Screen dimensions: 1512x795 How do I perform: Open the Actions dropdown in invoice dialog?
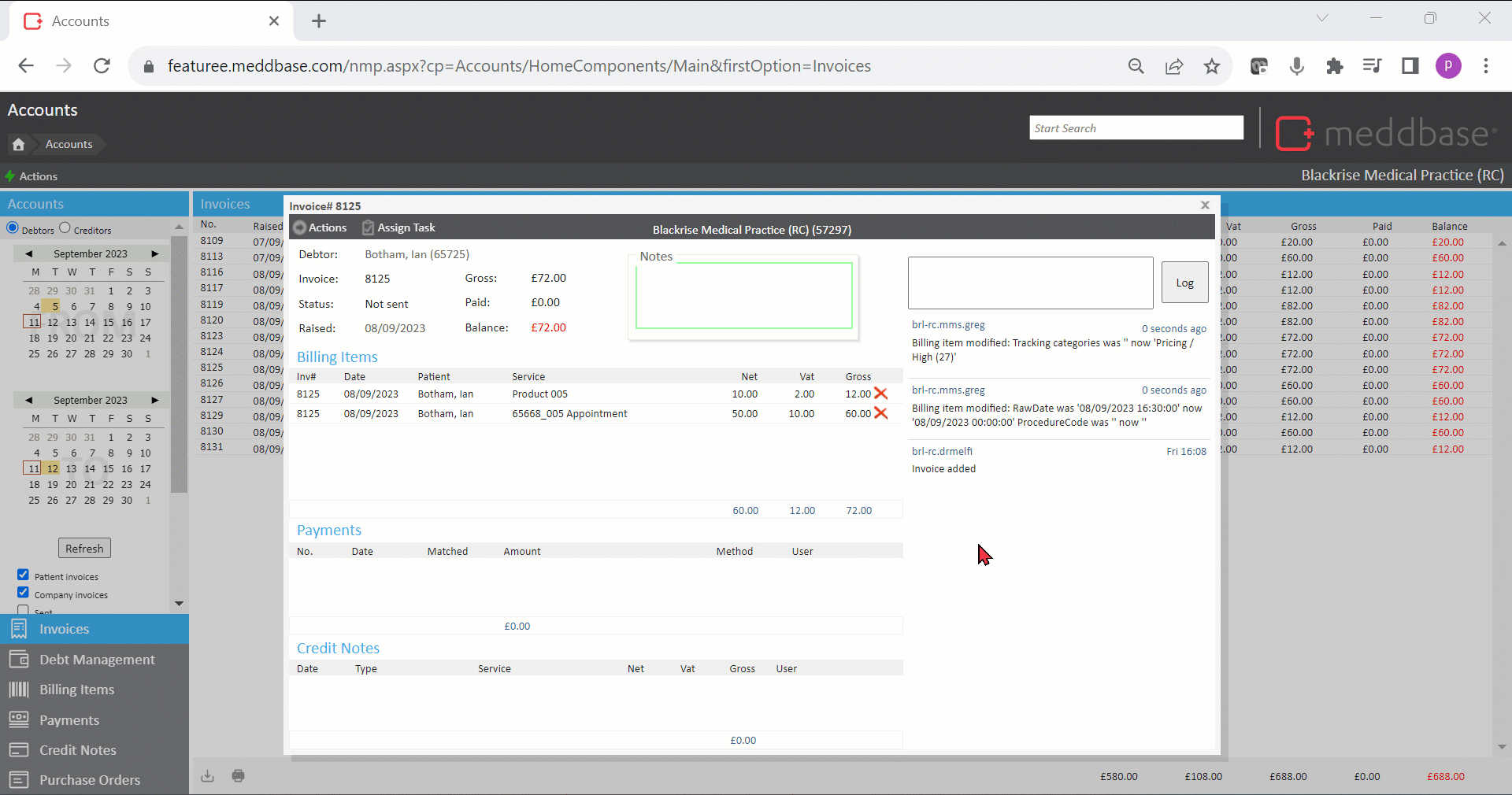pos(320,227)
